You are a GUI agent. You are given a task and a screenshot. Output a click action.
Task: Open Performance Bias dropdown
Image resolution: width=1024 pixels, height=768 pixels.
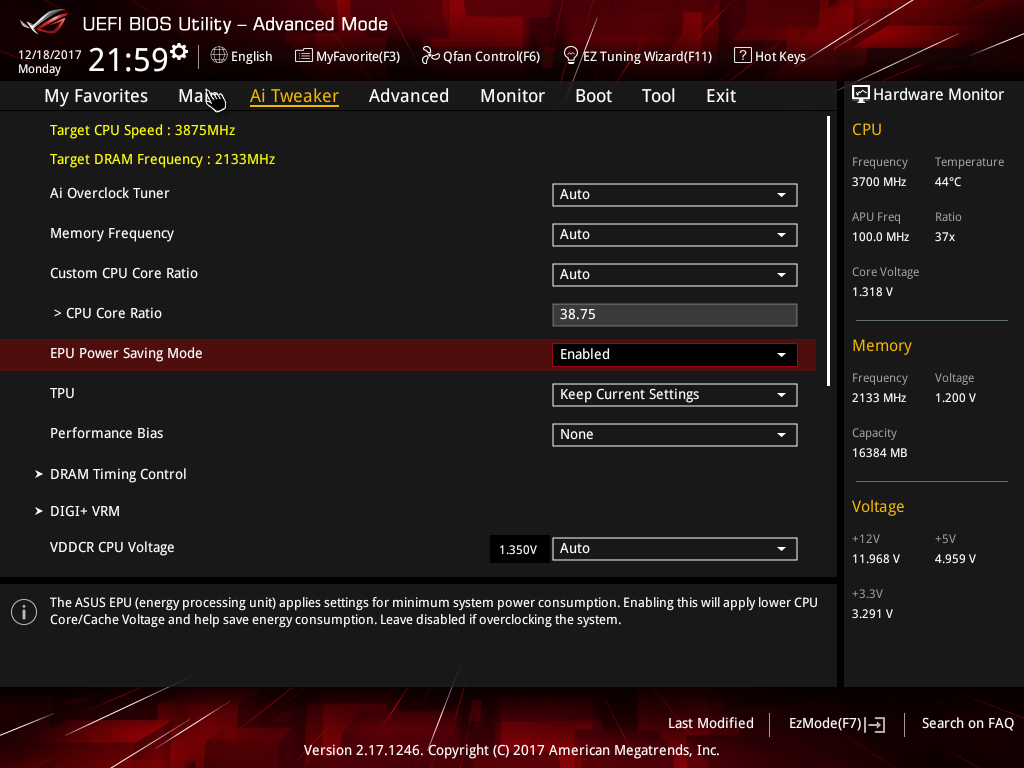click(675, 434)
